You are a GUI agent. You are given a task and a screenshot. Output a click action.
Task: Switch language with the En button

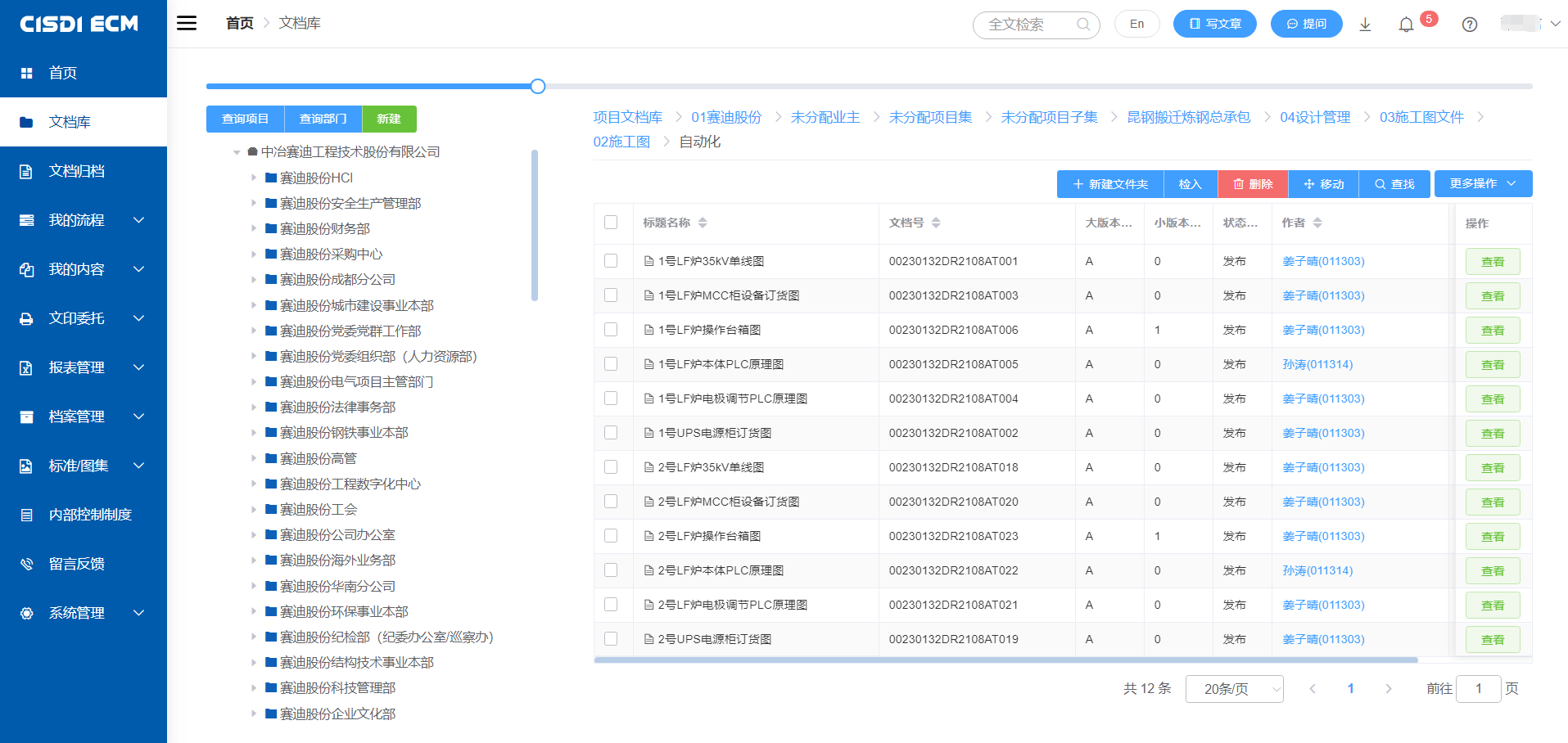(1136, 24)
